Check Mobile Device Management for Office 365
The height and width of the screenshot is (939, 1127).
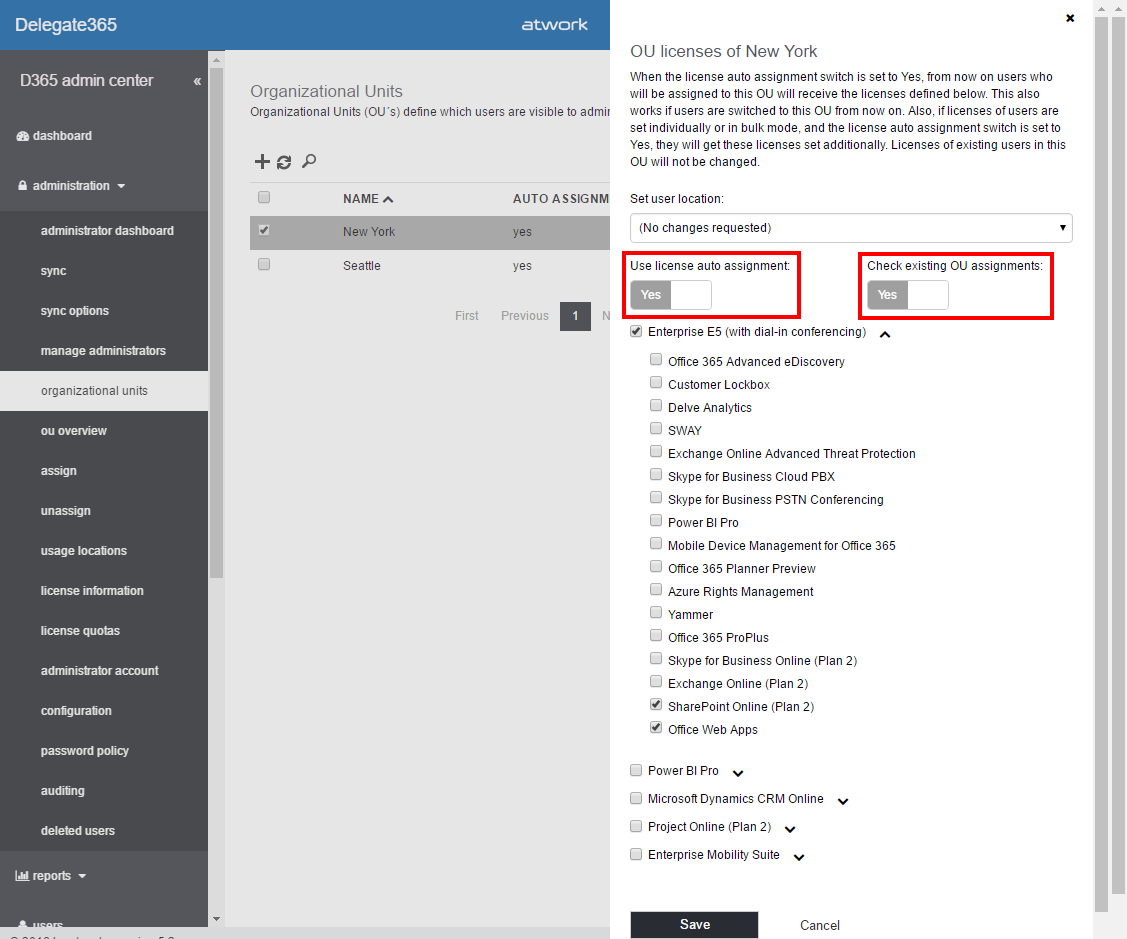(656, 544)
